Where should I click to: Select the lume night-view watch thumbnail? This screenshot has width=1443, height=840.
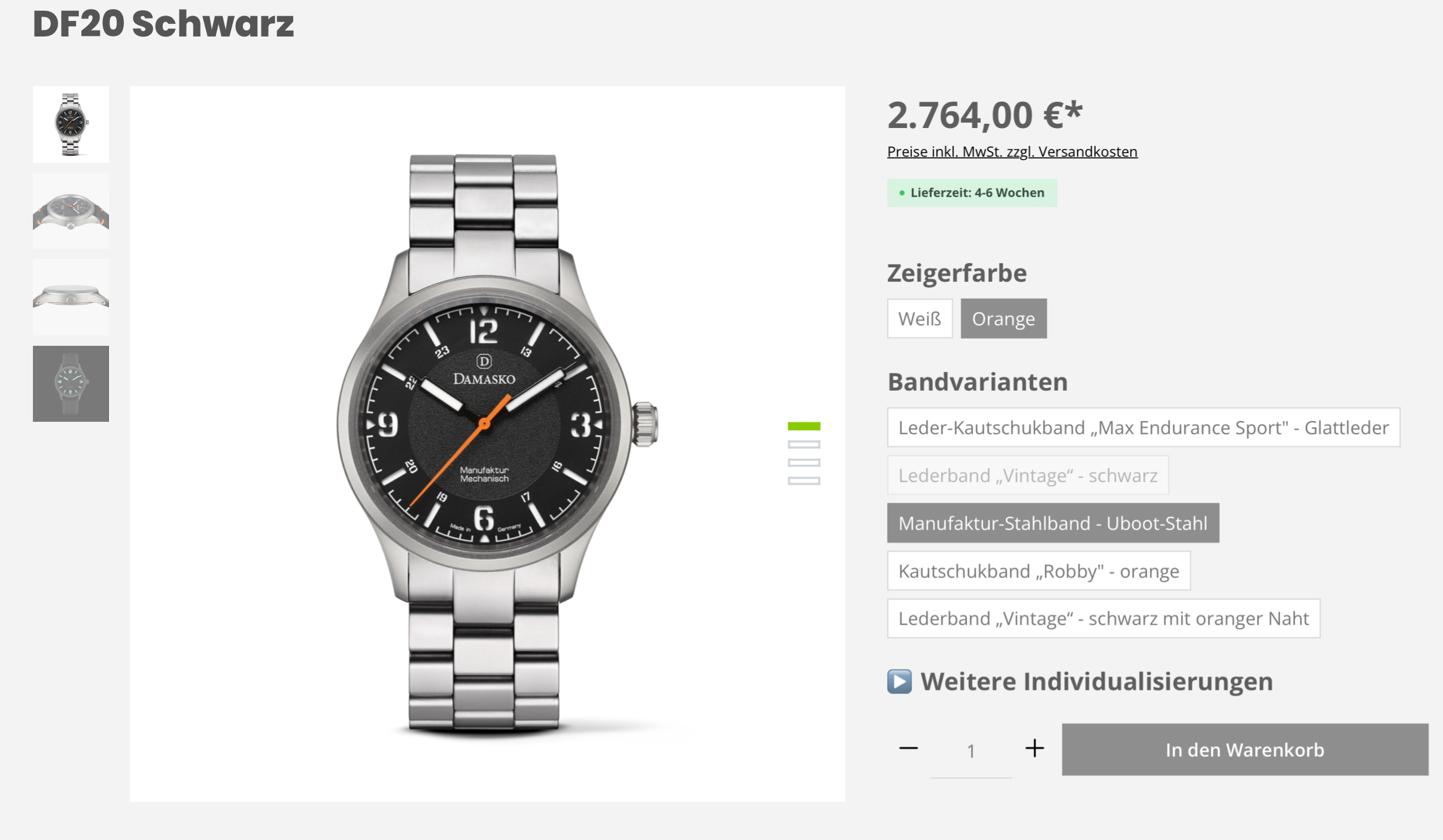71,384
